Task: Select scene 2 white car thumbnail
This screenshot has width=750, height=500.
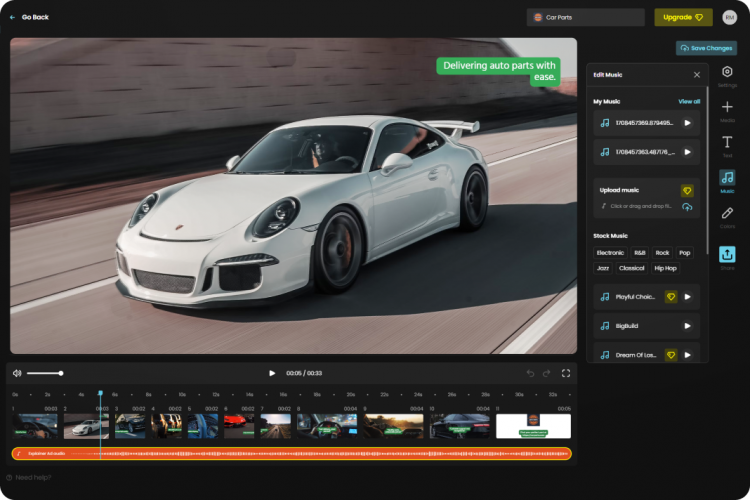Action: point(86,426)
